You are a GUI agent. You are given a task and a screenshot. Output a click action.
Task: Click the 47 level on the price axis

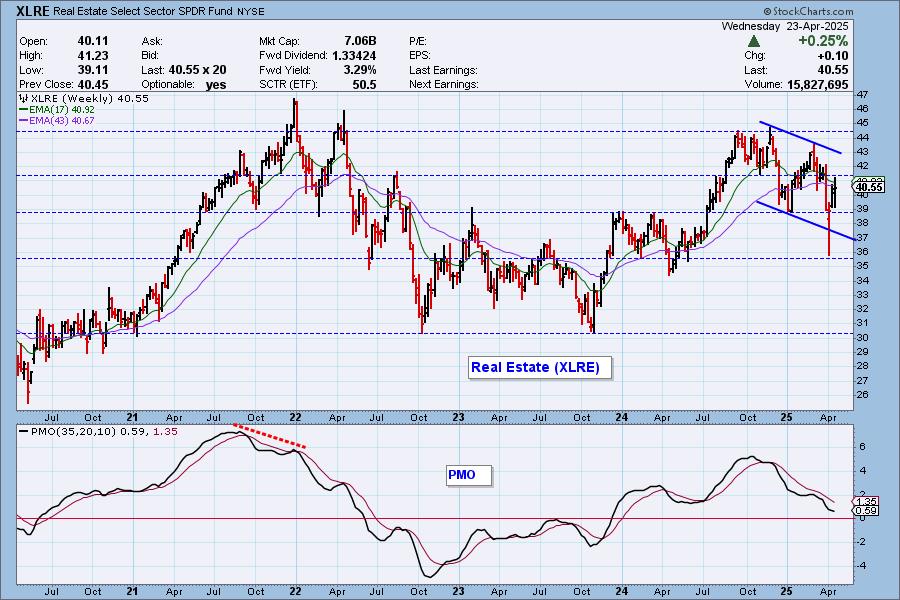coord(862,94)
